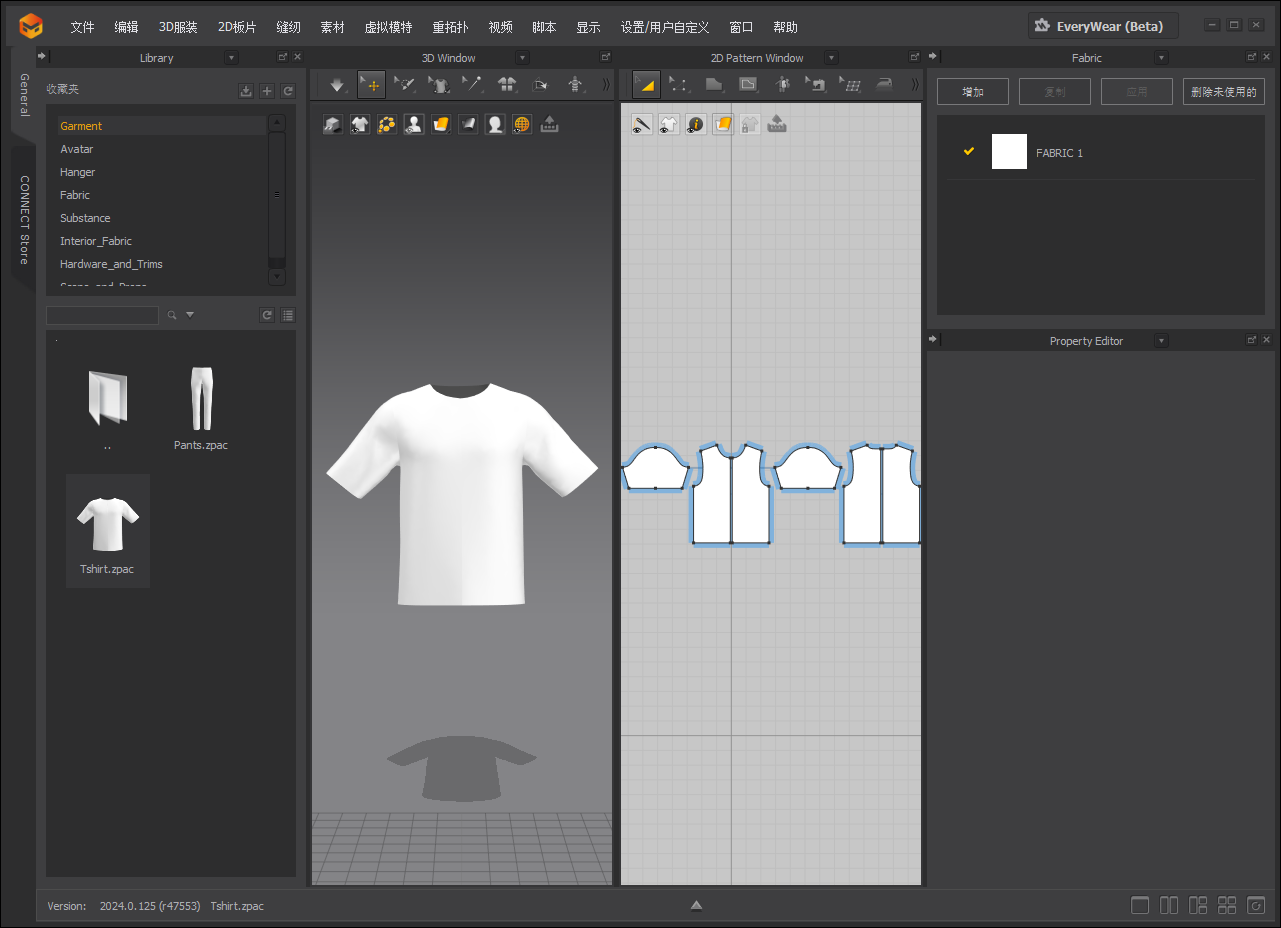This screenshot has width=1281, height=928.
Task: Switch Library browser to list view
Action: (288, 315)
